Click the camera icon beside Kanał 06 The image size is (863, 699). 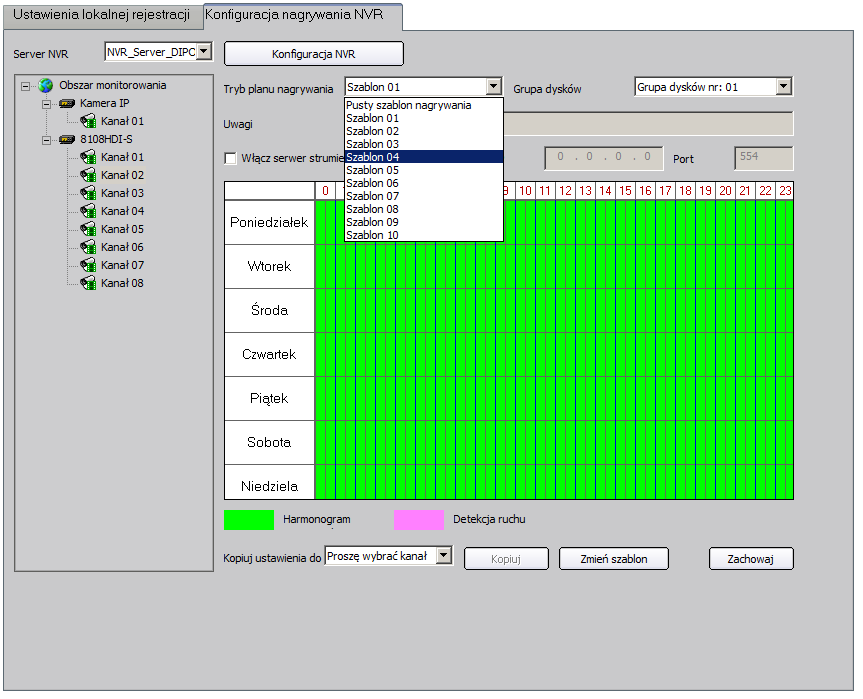tap(88, 247)
